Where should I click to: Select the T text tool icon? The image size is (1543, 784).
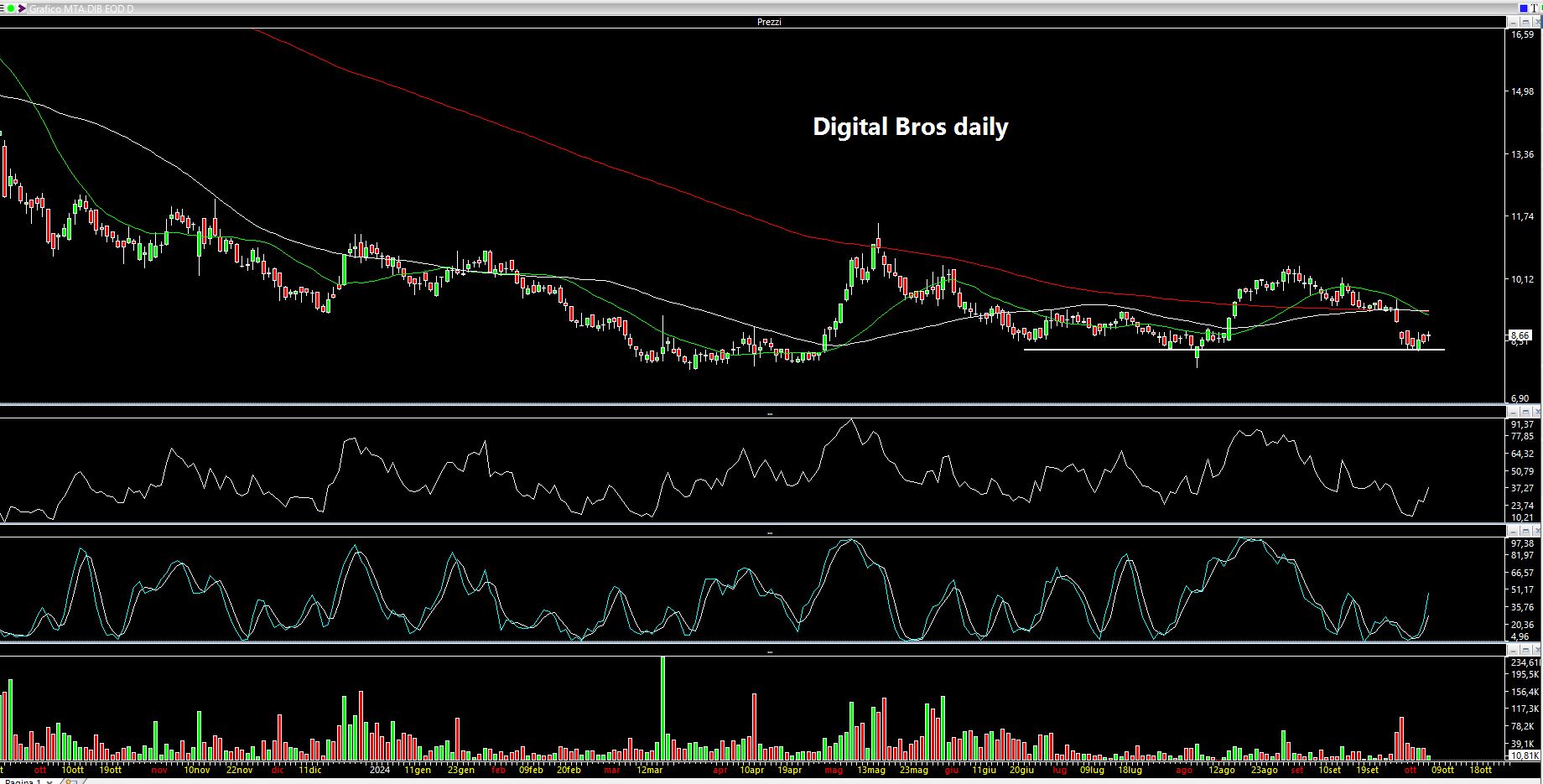click(x=1535, y=8)
